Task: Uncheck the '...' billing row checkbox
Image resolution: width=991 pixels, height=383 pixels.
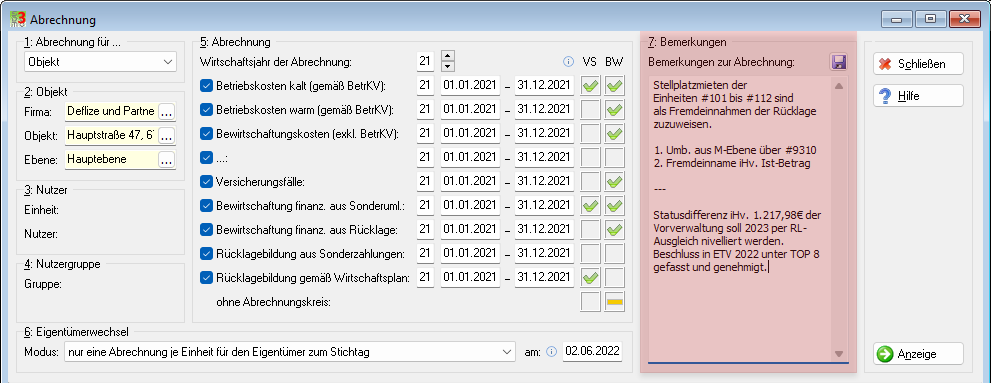Action: pyautogui.click(x=206, y=157)
